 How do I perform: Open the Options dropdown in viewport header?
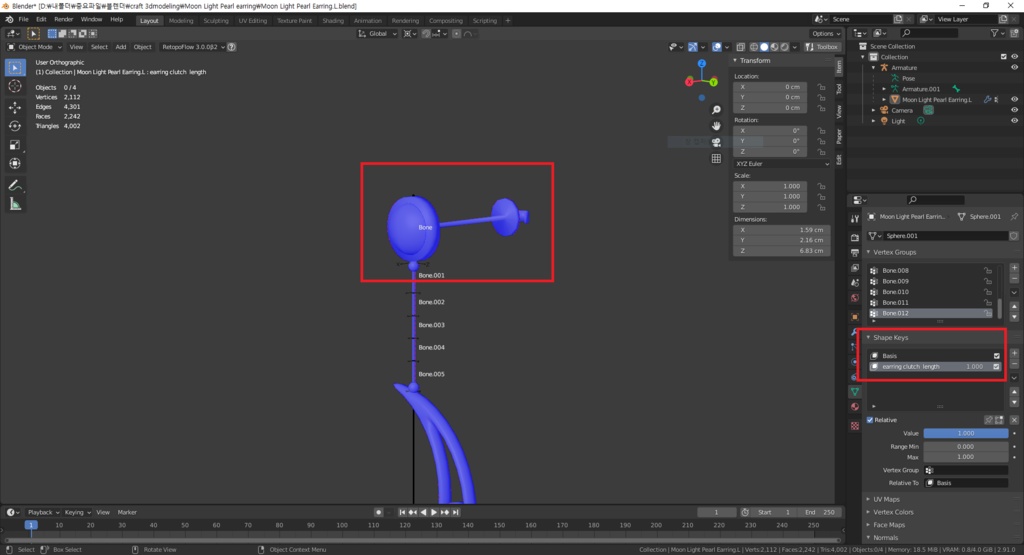coord(825,33)
